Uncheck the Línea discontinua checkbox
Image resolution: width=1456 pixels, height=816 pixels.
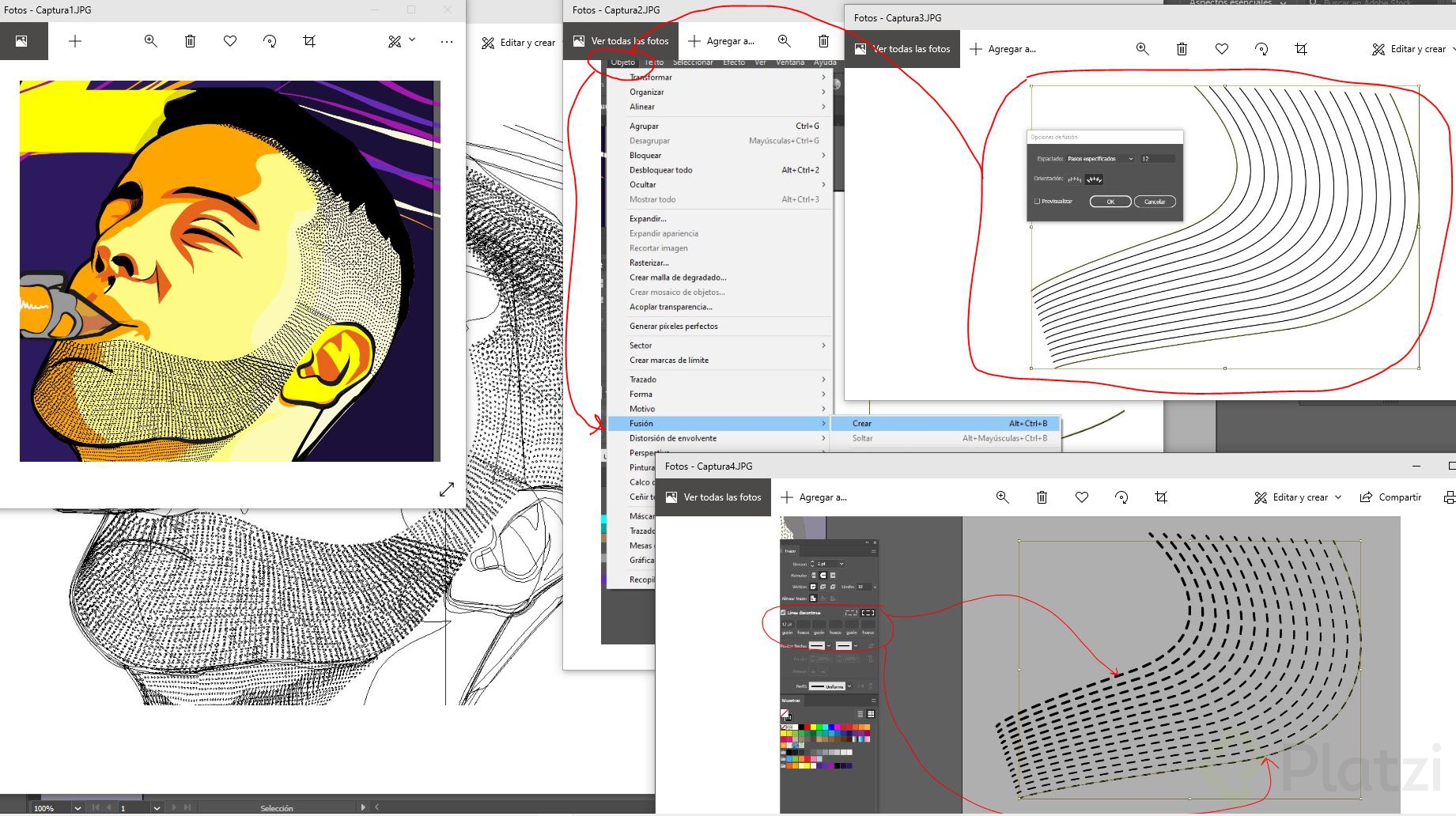[784, 613]
